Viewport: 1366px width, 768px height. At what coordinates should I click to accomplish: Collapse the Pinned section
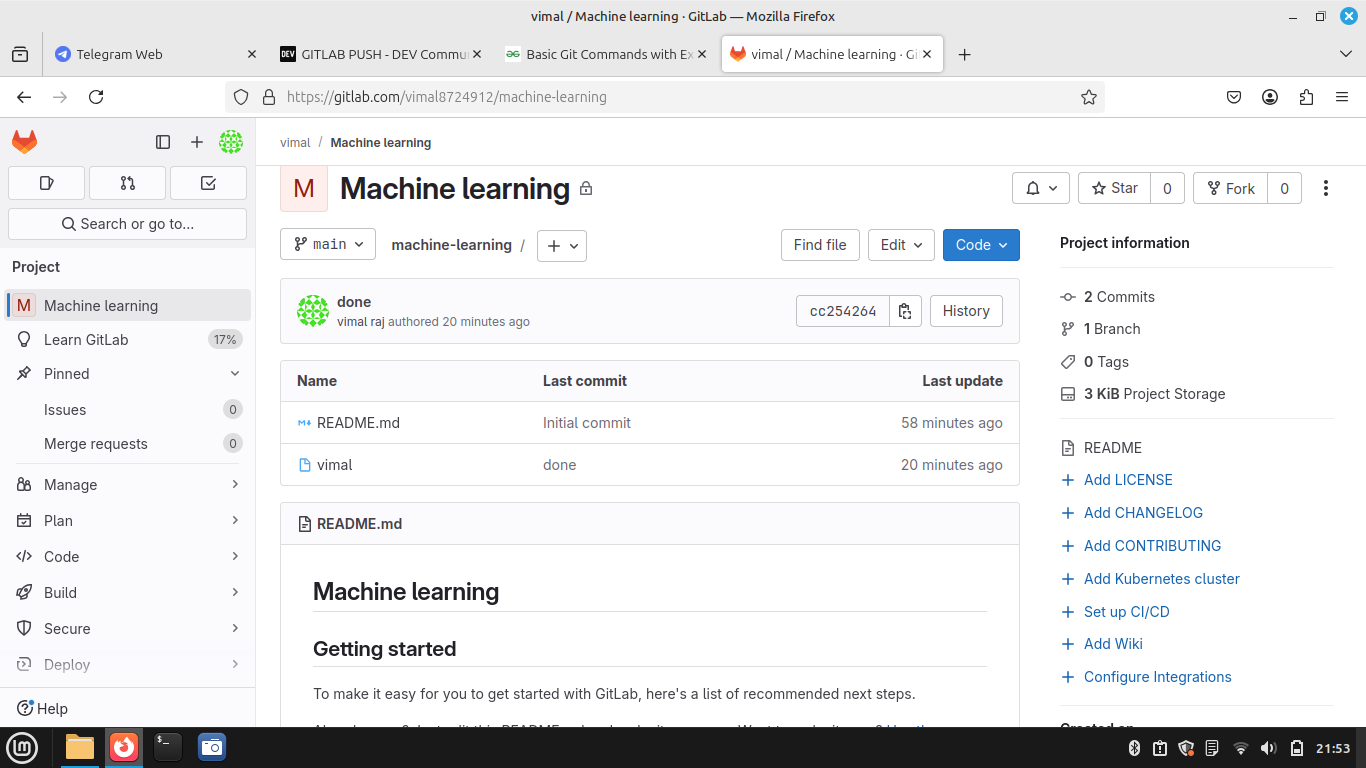pyautogui.click(x=127, y=374)
